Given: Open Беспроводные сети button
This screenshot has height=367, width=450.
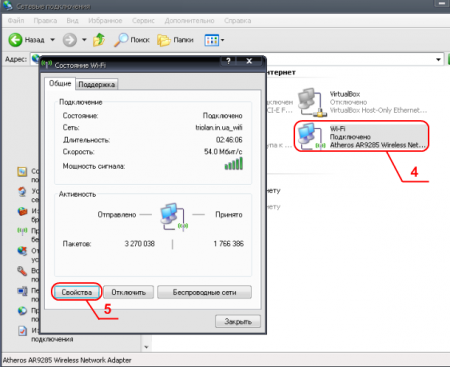Looking at the screenshot, I should click(x=204, y=292).
